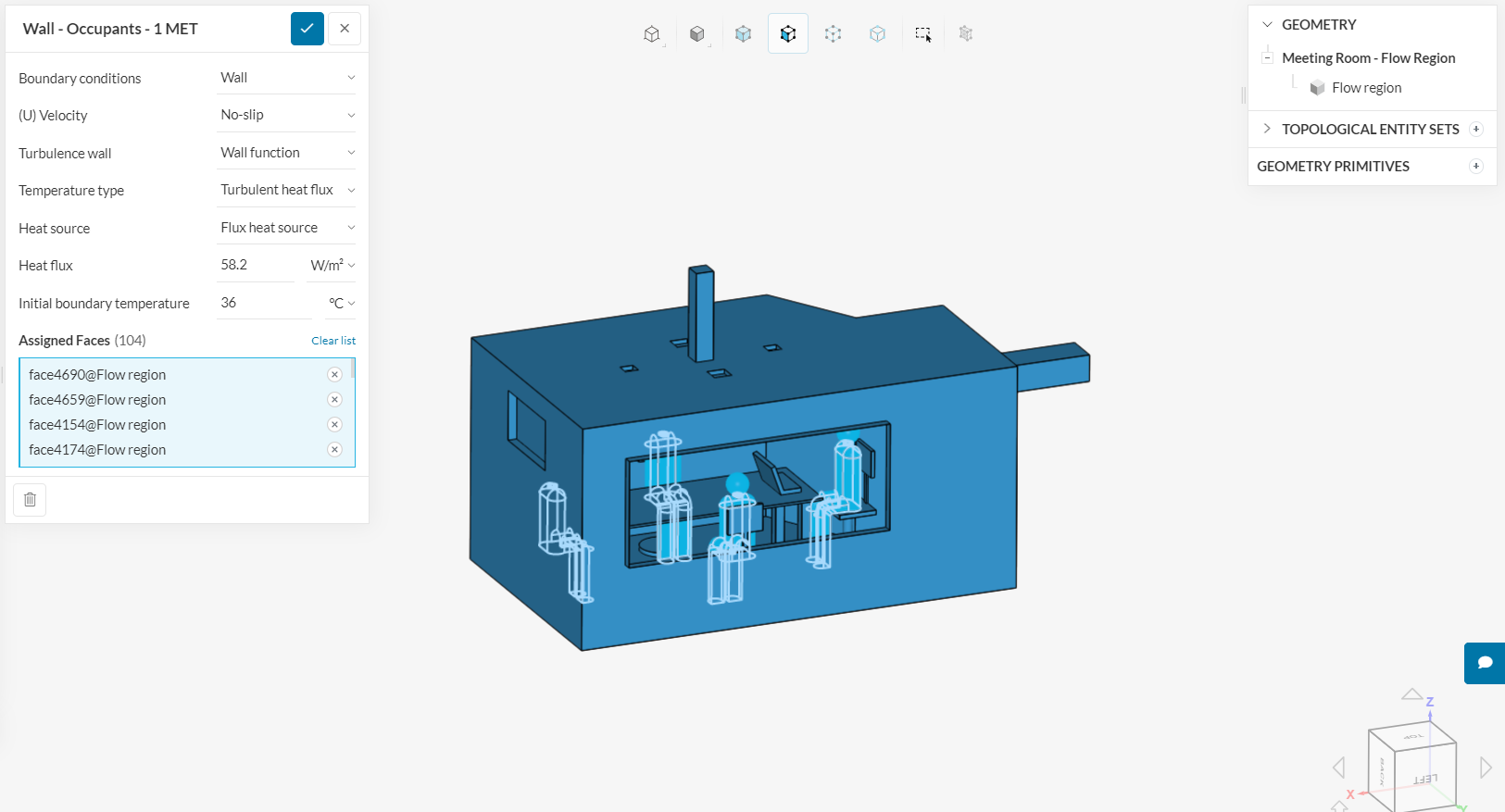Image resolution: width=1505 pixels, height=812 pixels.
Task: Click the LEFT face of orientation cube
Action: 1426,779
